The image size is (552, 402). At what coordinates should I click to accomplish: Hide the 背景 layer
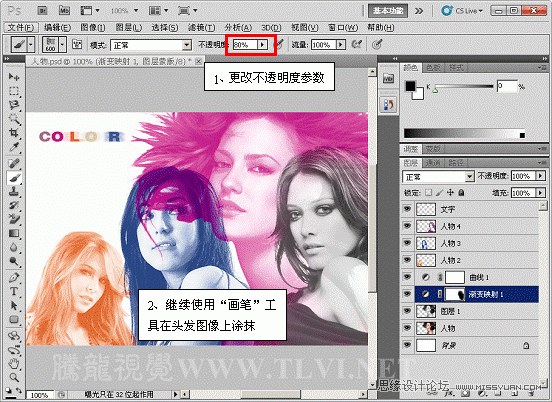point(407,345)
